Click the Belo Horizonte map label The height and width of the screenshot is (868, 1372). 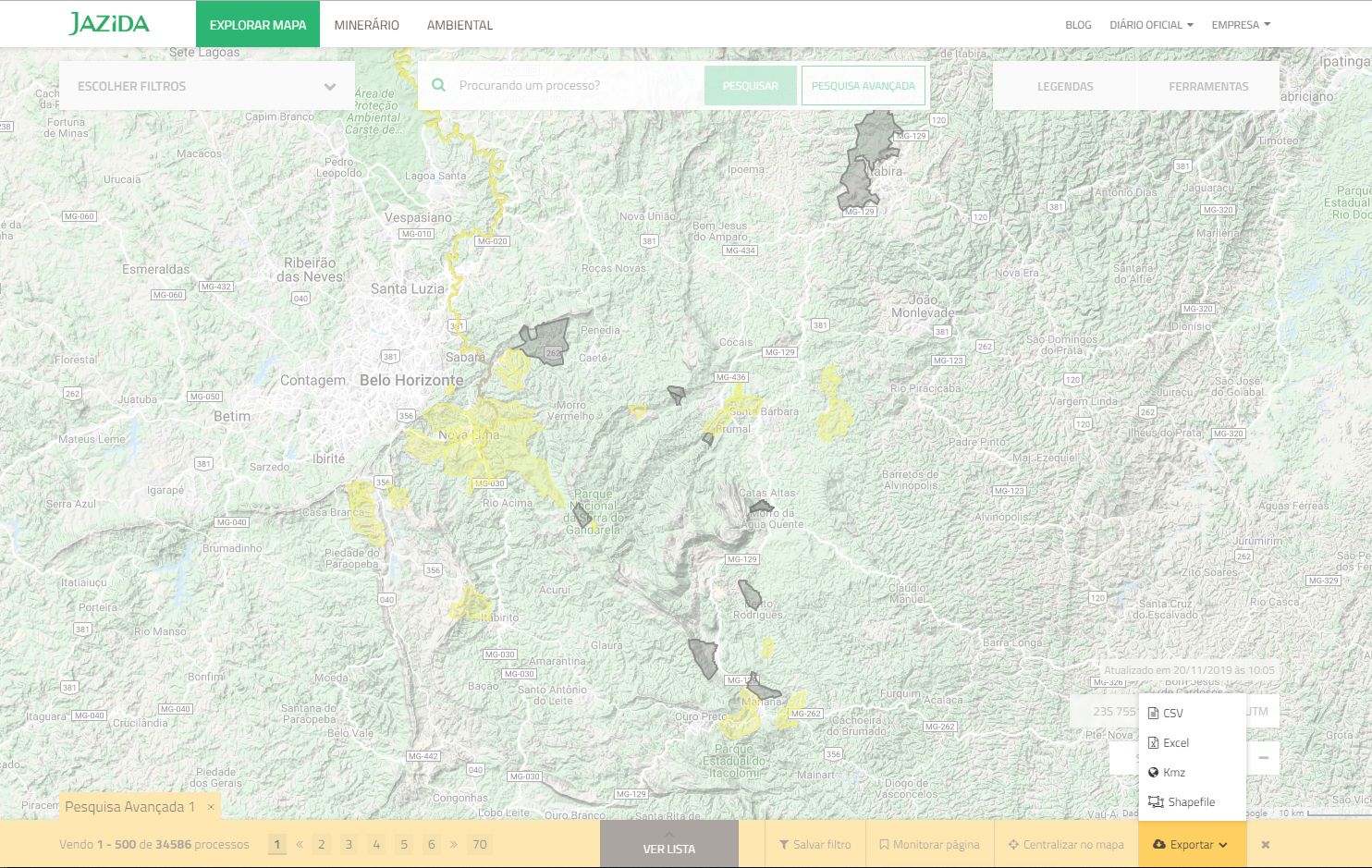[411, 380]
